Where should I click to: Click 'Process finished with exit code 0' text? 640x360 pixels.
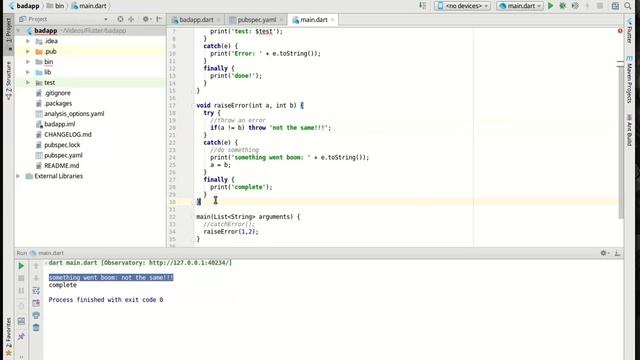tap(106, 300)
